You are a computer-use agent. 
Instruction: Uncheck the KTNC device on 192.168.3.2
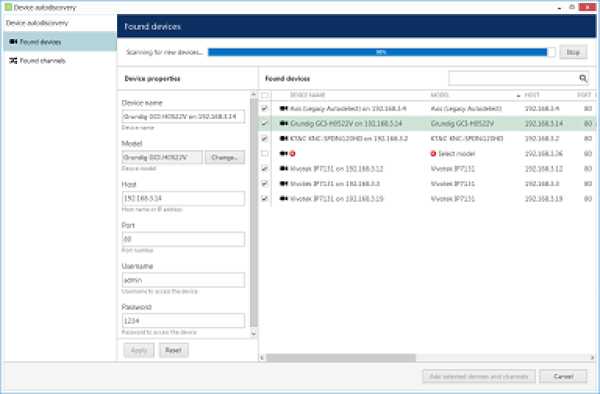point(264,138)
